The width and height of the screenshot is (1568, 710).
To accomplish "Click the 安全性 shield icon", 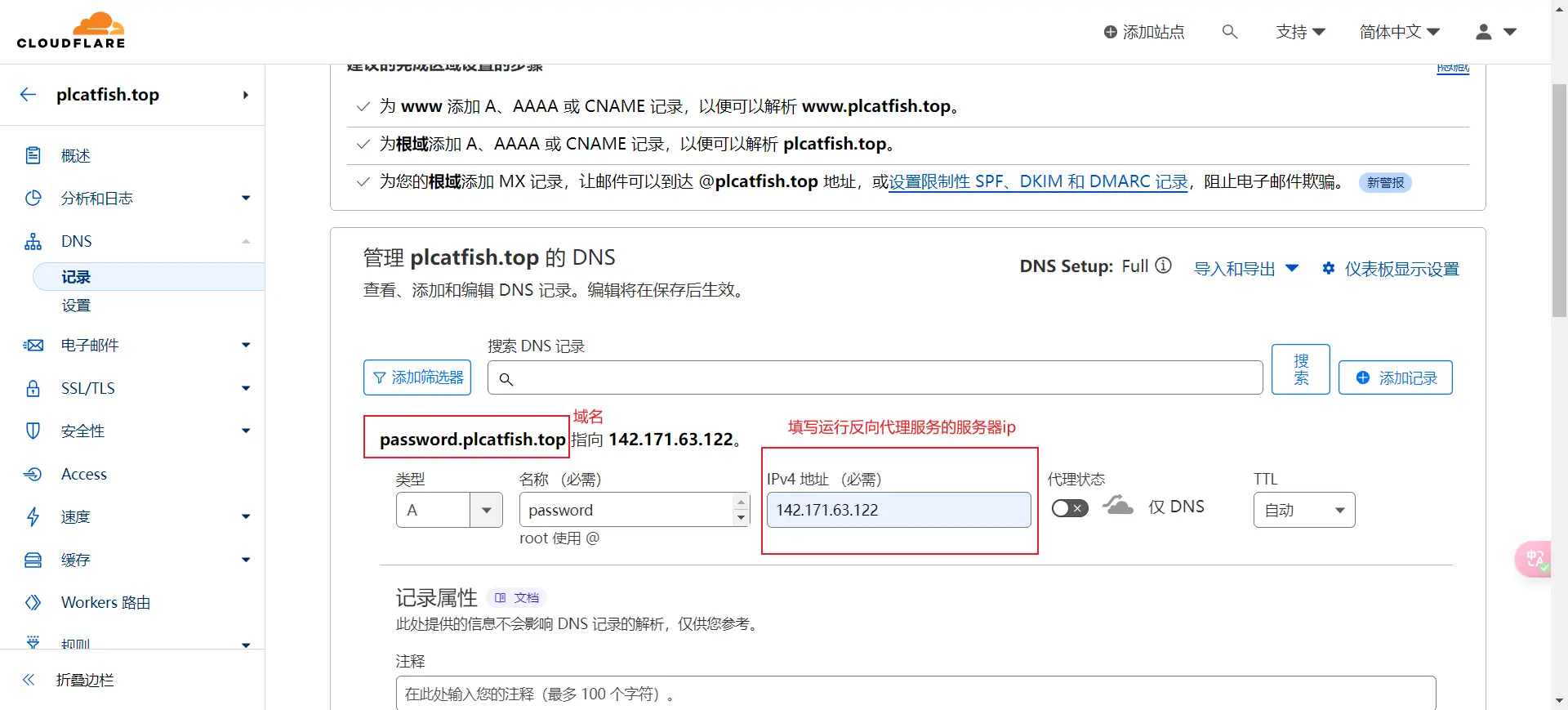I will coord(33,431).
